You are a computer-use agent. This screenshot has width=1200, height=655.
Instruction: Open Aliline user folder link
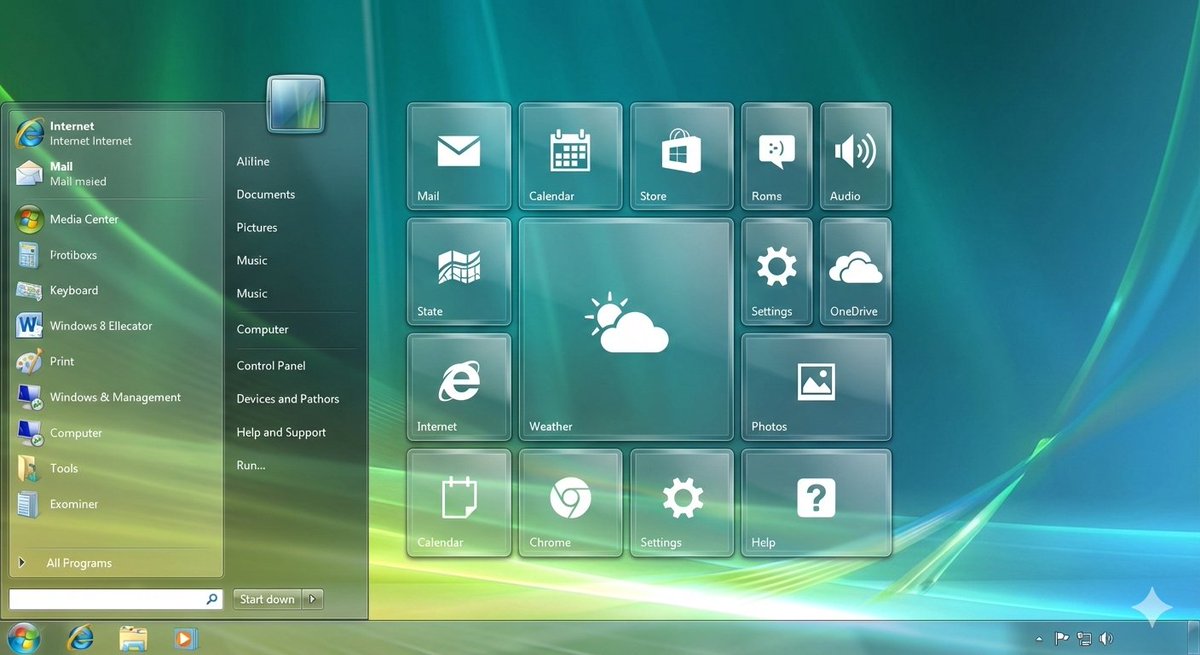253,161
